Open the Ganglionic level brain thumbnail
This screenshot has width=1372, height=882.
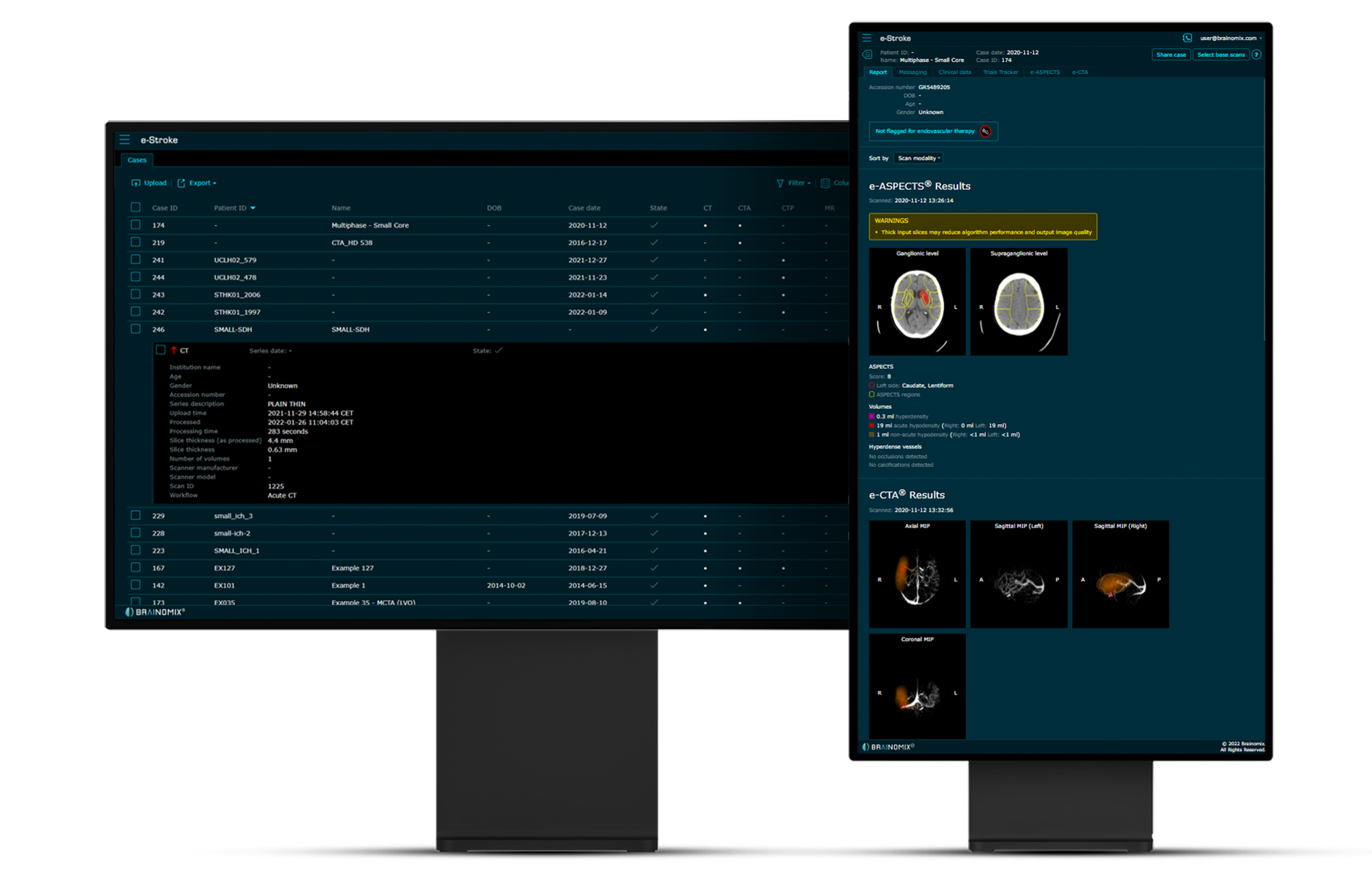917,302
